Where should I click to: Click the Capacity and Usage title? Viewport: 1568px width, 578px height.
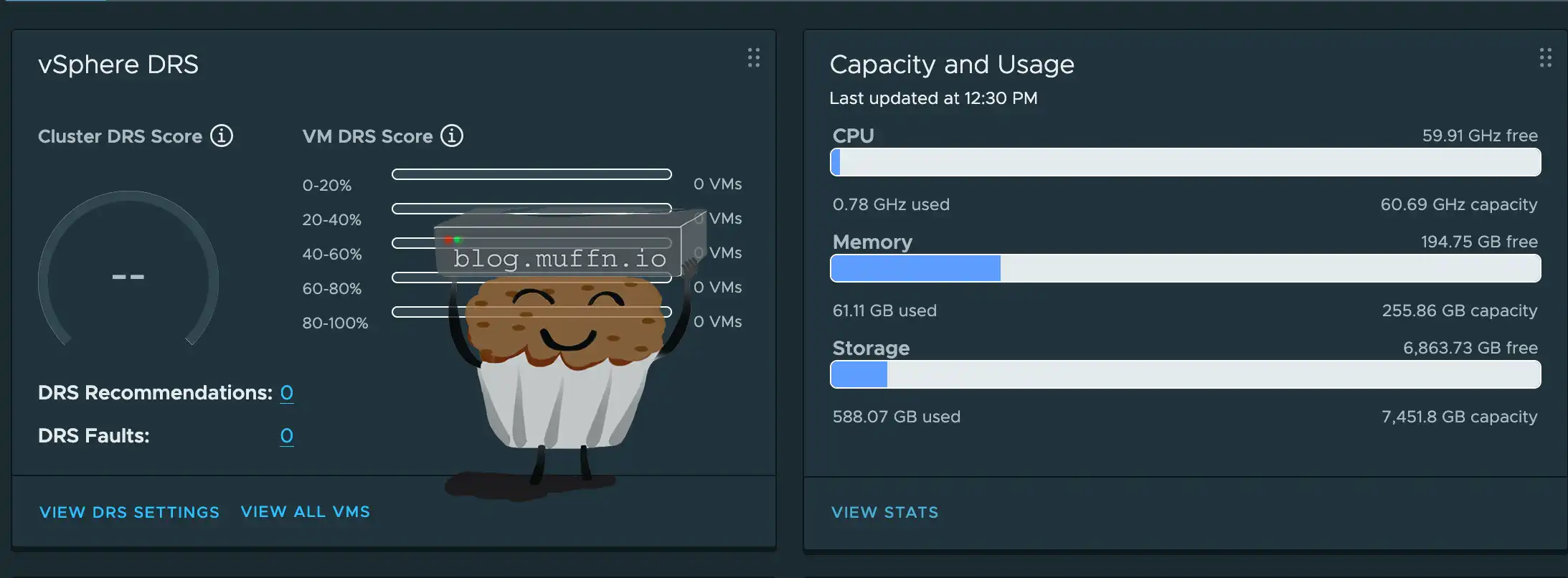point(952,65)
